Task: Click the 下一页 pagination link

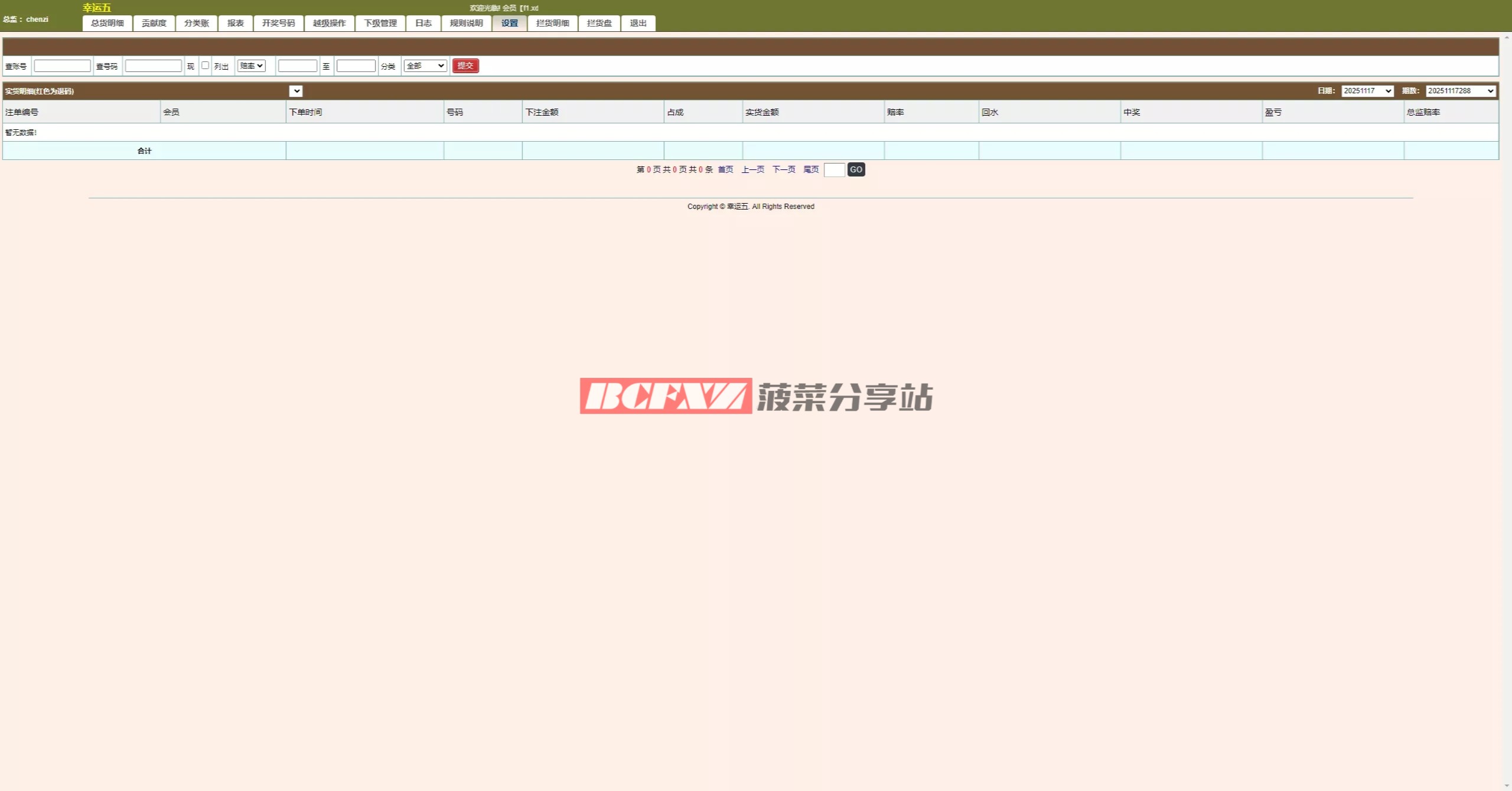Action: 783,169
